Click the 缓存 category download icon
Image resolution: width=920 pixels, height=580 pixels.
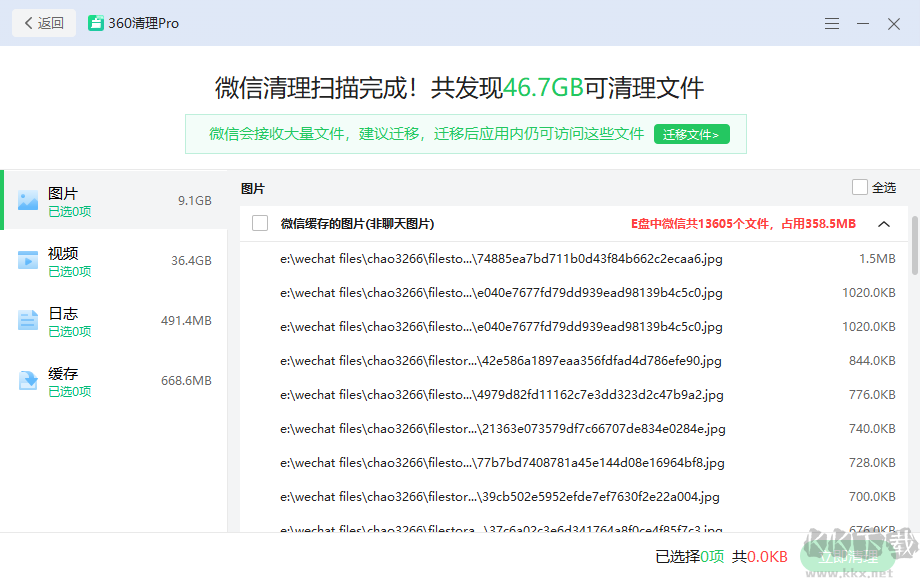27,381
